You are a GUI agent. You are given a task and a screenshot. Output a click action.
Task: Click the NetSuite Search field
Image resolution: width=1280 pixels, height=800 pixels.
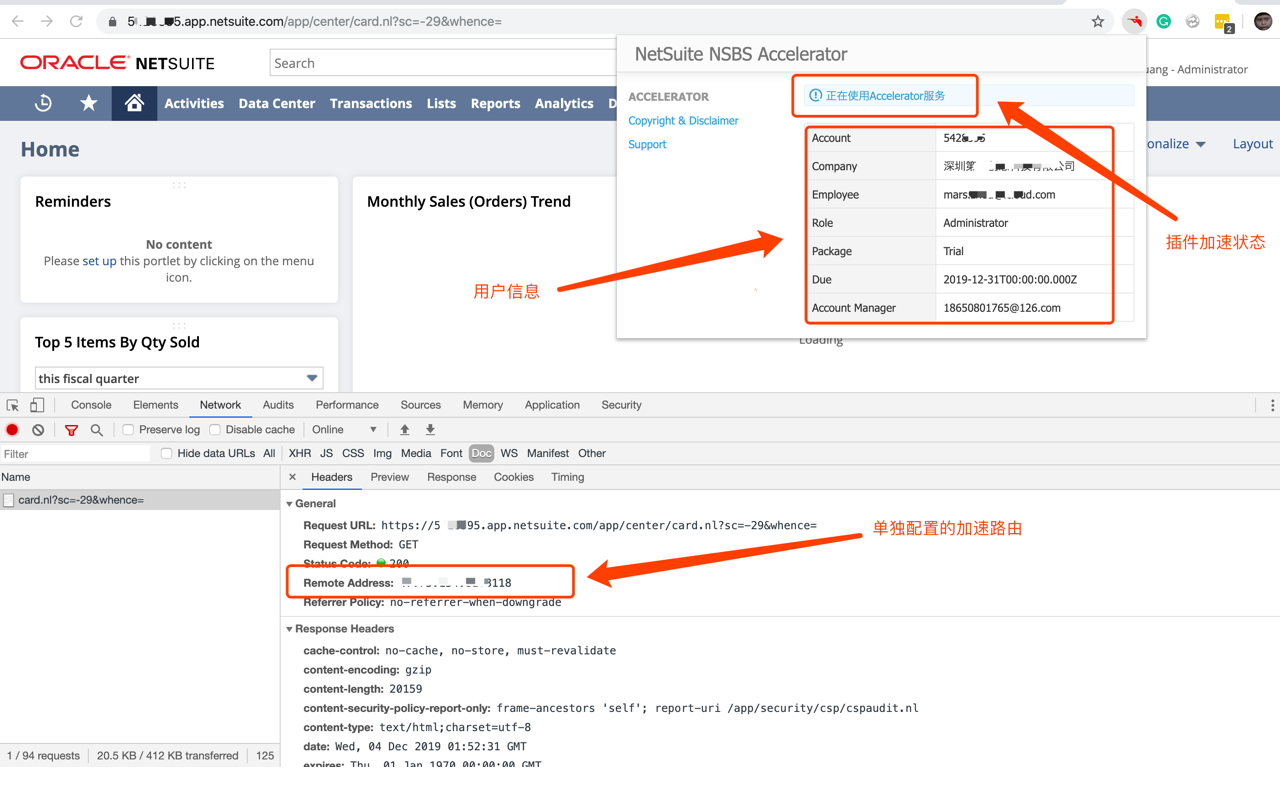[x=444, y=63]
